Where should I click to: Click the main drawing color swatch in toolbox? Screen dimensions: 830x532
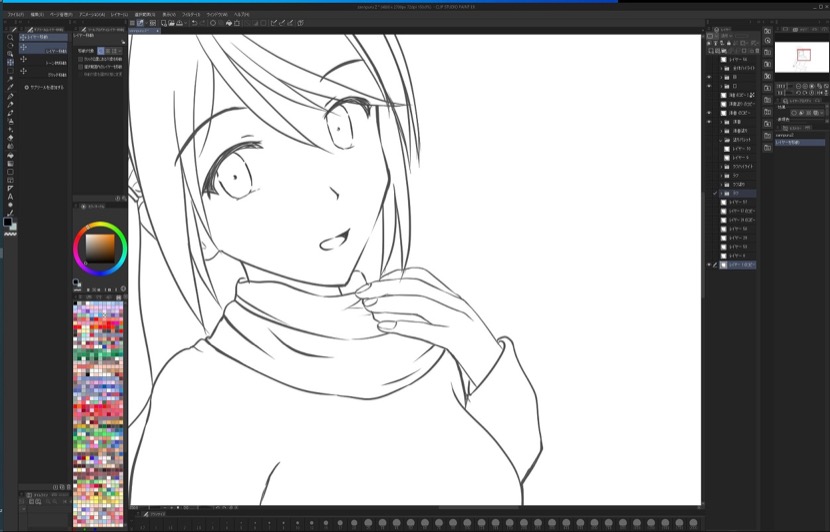[7, 222]
